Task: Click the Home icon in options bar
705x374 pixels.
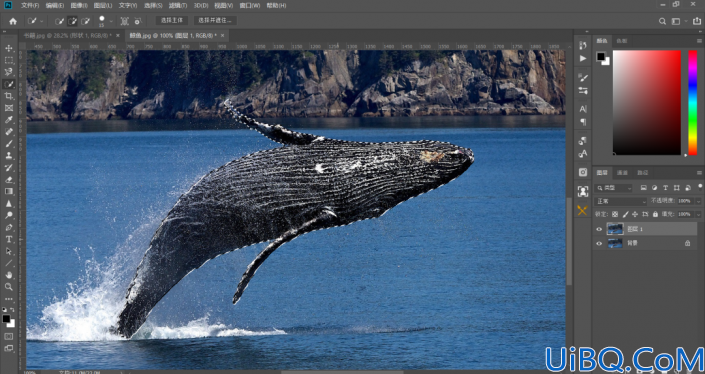Action: [13, 21]
